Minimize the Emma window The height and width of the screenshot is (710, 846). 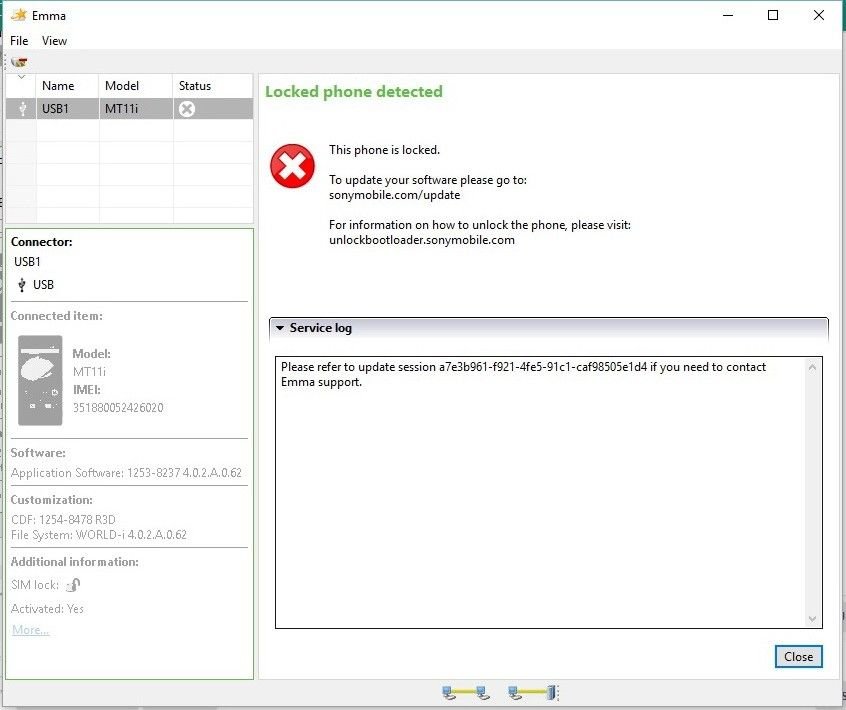coord(728,15)
